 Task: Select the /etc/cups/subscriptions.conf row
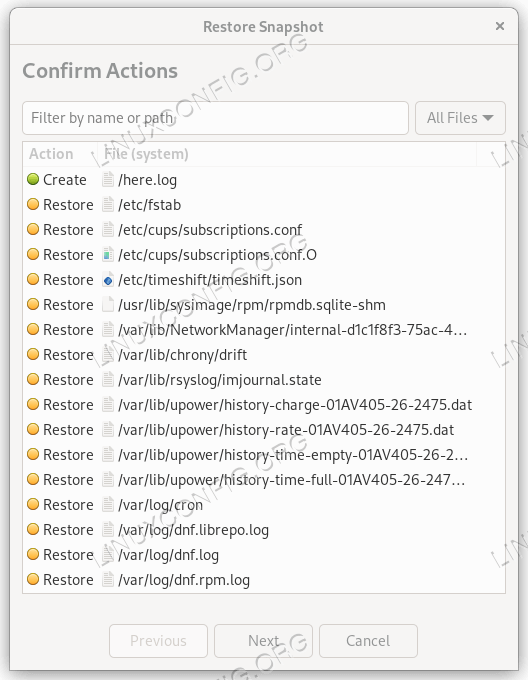coord(264,229)
